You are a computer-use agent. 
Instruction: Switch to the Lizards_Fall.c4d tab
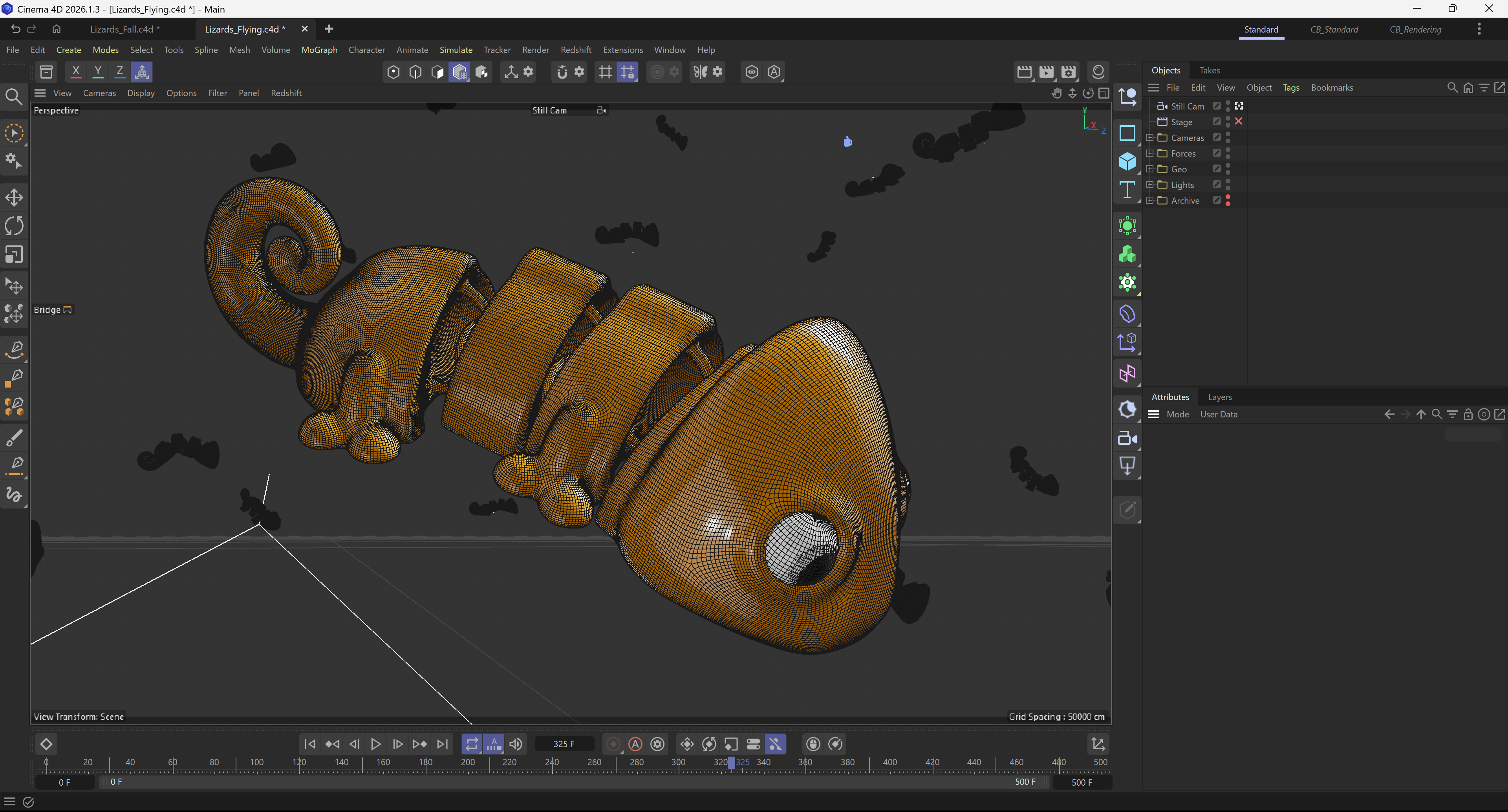pos(125,29)
